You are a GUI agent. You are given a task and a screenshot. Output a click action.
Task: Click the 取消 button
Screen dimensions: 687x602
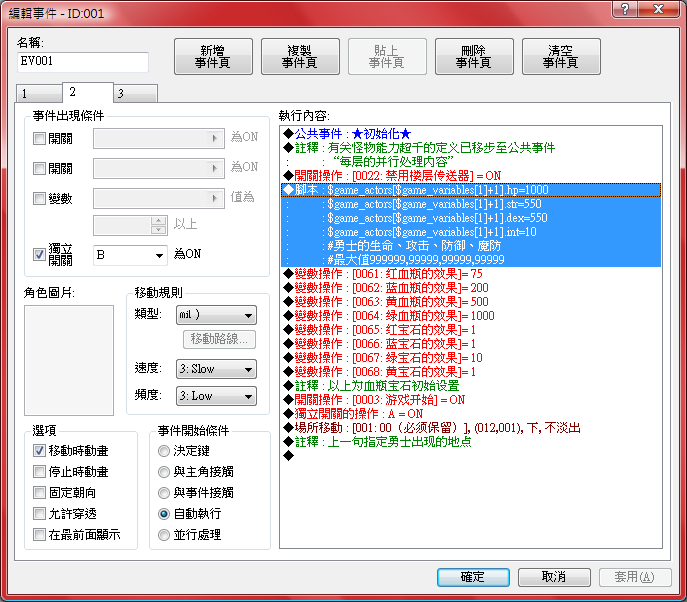(554, 577)
